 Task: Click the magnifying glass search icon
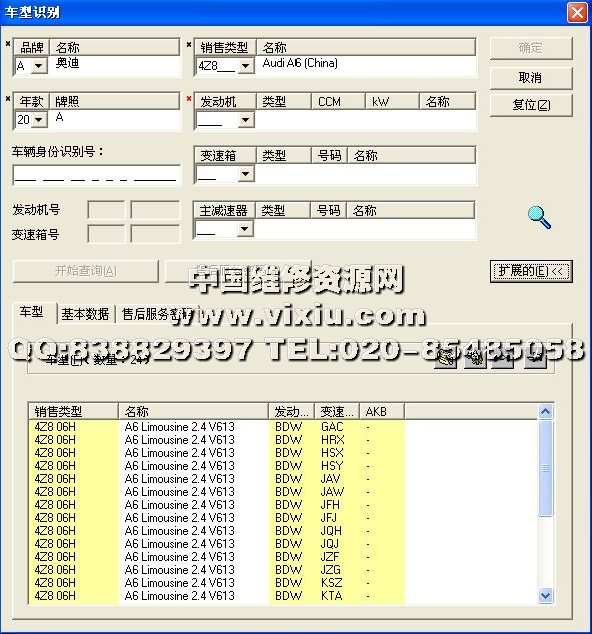coord(539,218)
